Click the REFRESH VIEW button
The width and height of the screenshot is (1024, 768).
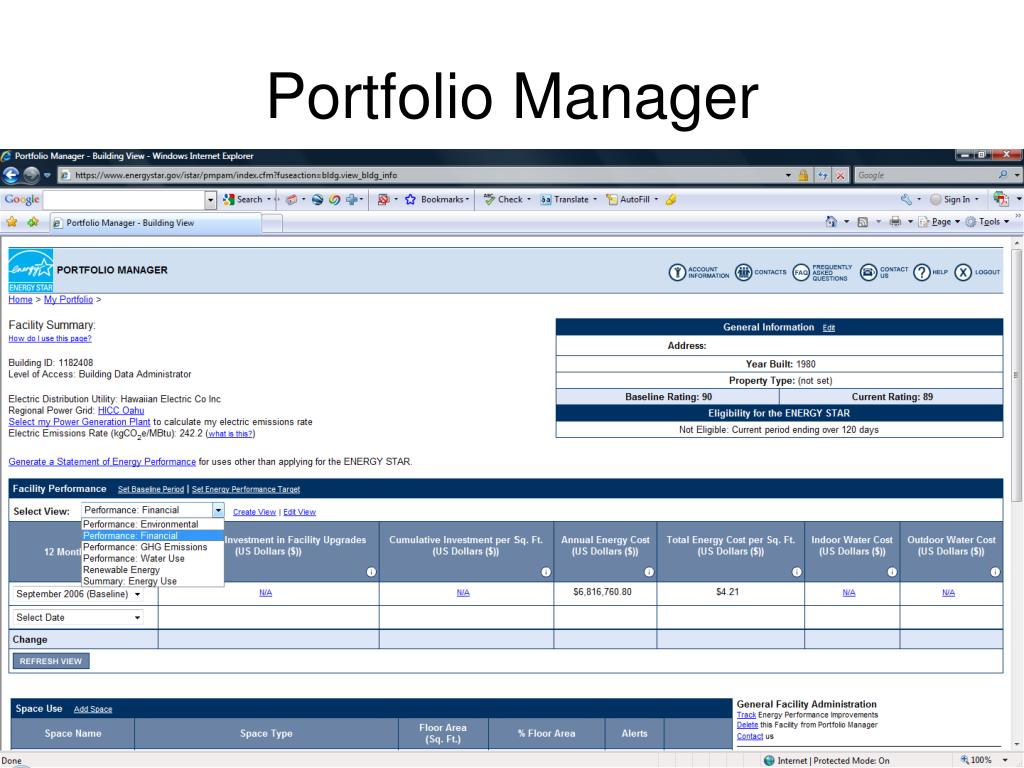coord(51,661)
